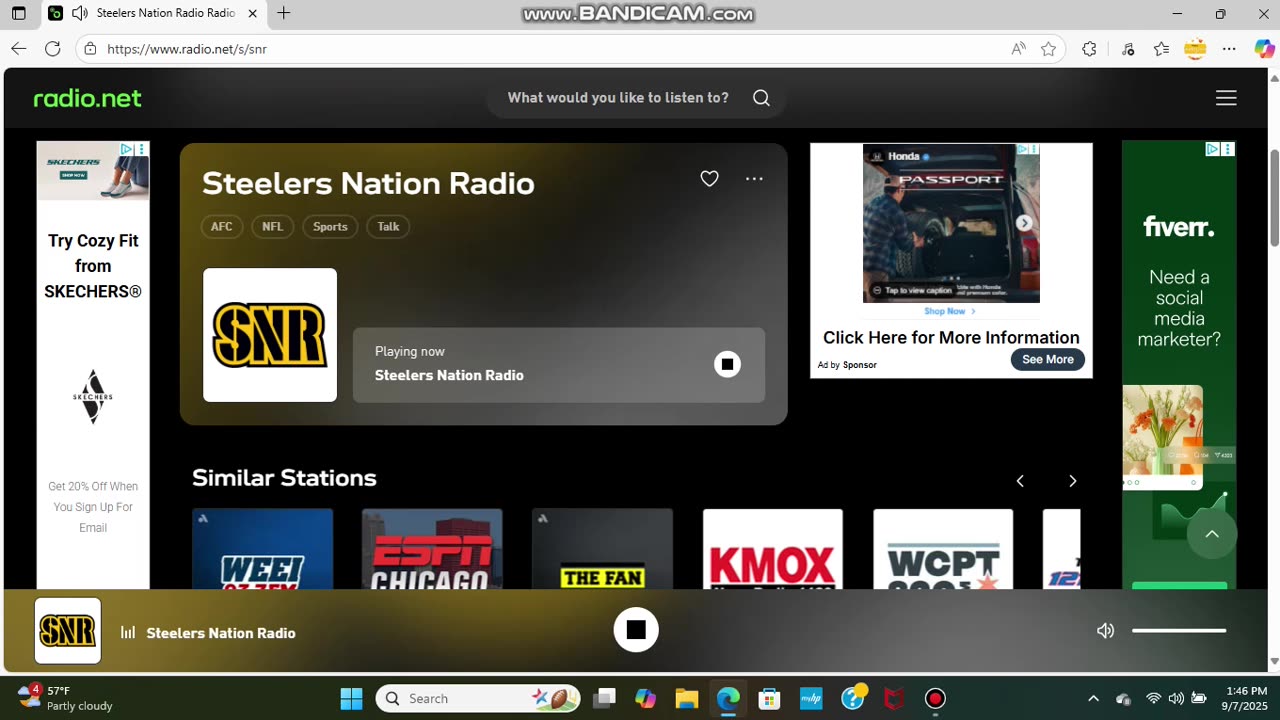Show previous similar stations
Image resolution: width=1280 pixels, height=720 pixels.
1020,481
